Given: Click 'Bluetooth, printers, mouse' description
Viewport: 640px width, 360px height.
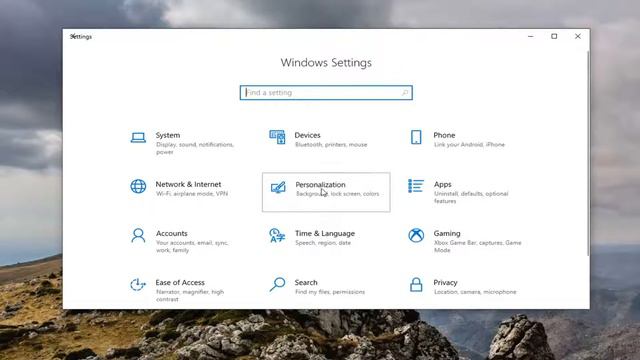Looking at the screenshot, I should tap(331, 145).
